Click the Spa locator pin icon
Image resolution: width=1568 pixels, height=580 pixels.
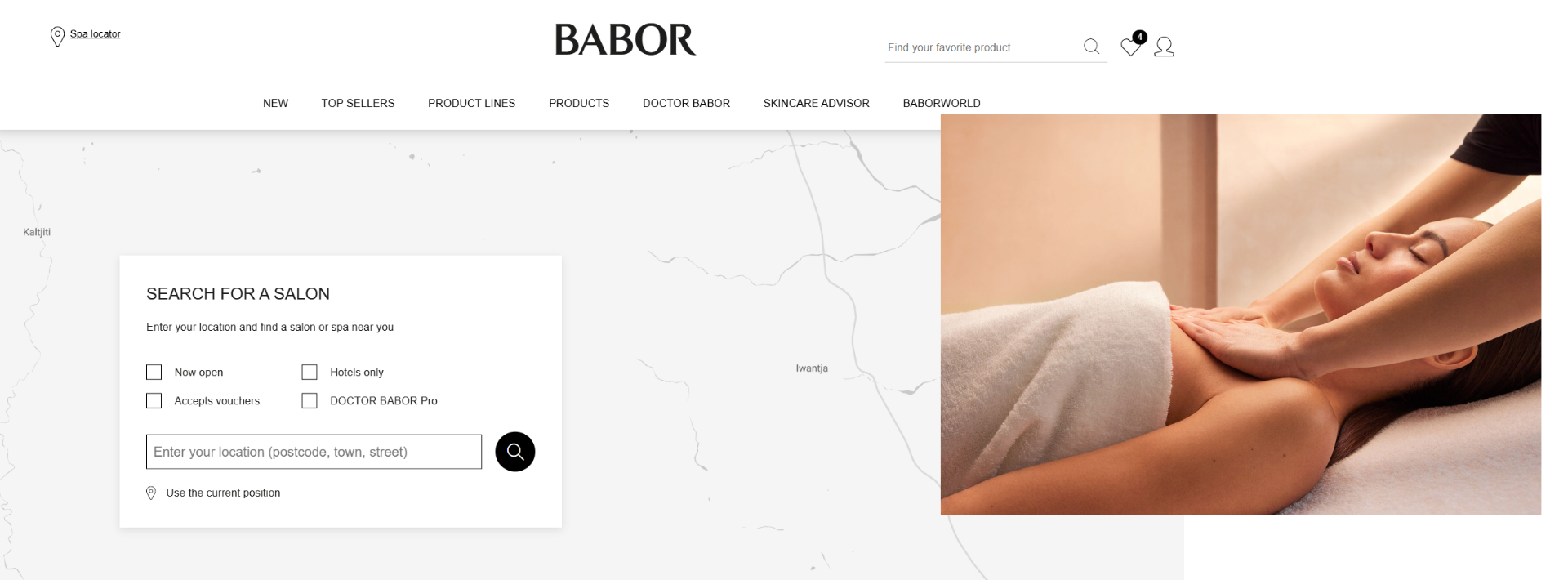pos(57,36)
